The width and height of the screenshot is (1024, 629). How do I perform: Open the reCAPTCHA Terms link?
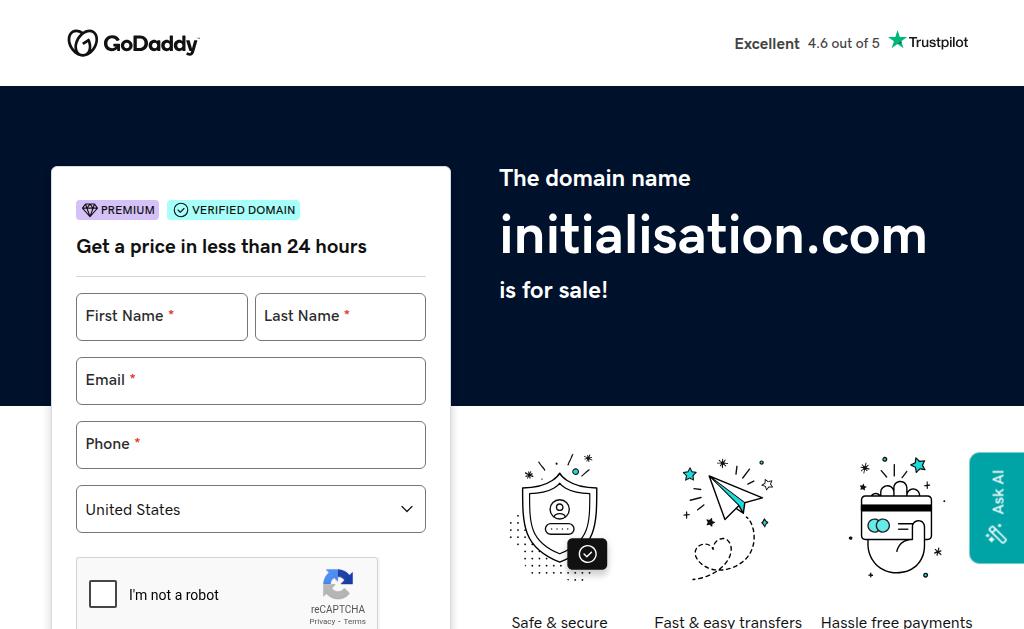coord(355,621)
